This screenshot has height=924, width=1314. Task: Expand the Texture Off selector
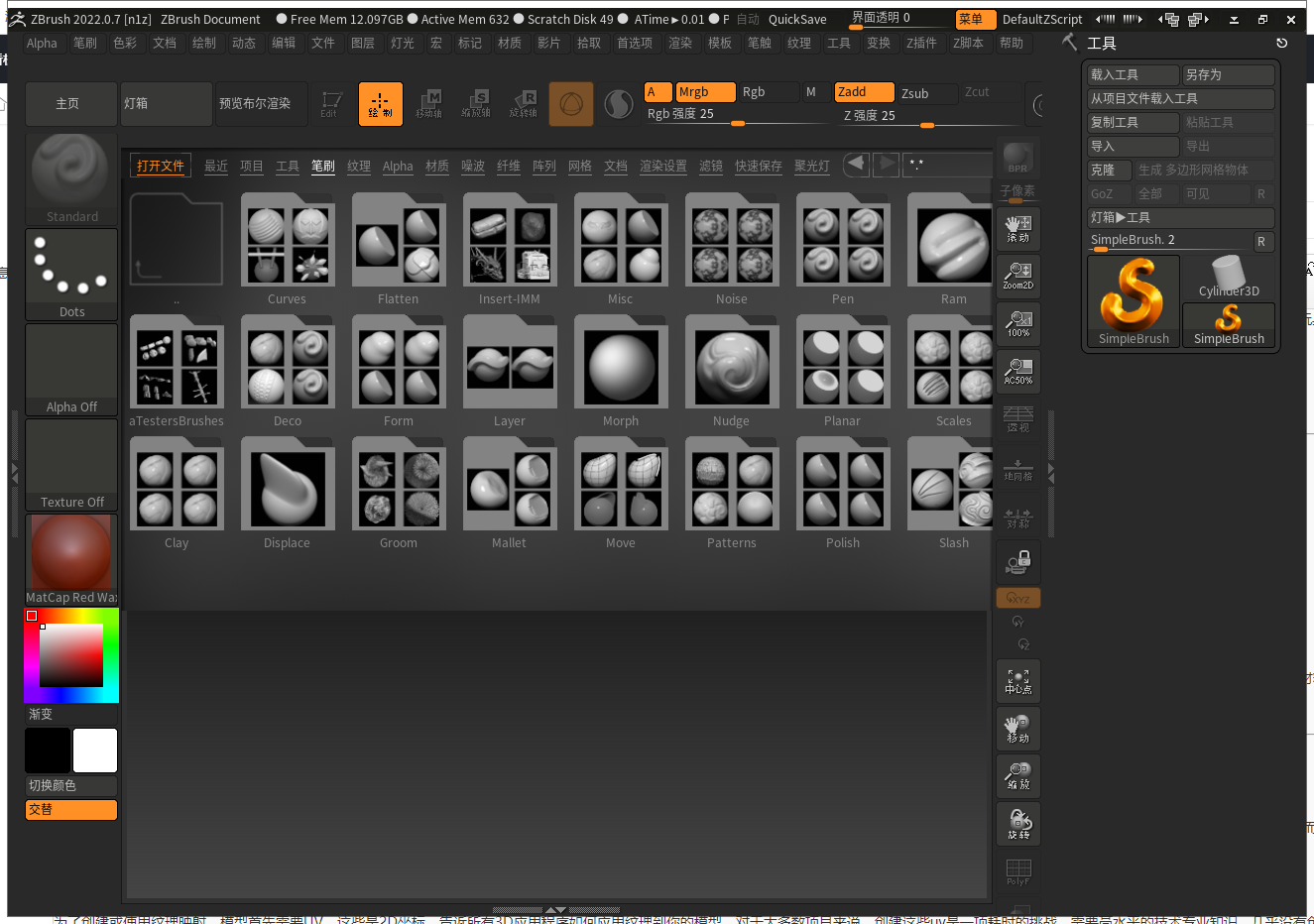click(x=71, y=464)
